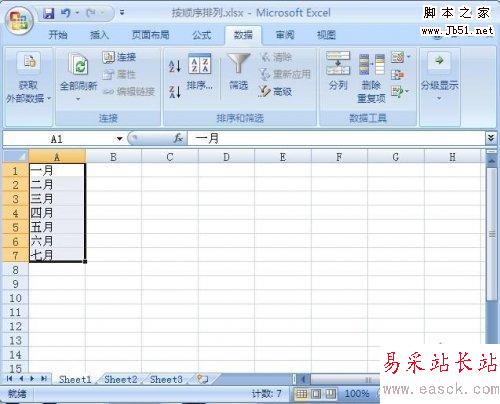Switch to Page Layout view in status bar

pos(316,394)
